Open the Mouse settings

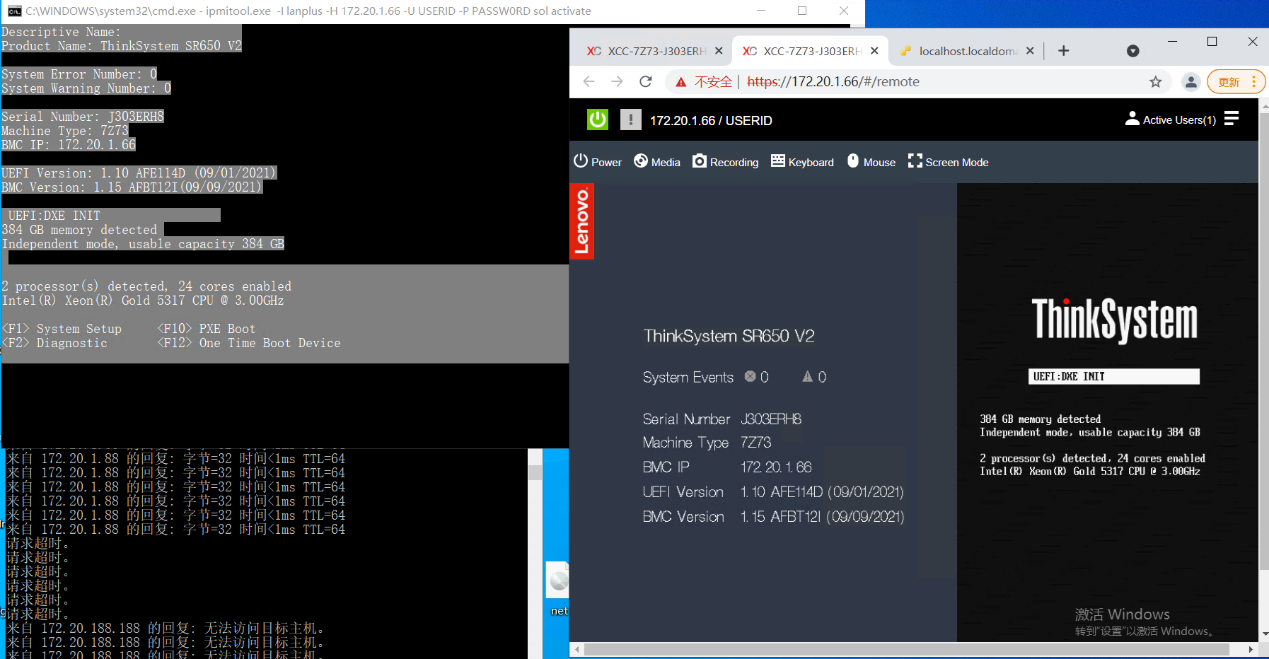pos(871,162)
